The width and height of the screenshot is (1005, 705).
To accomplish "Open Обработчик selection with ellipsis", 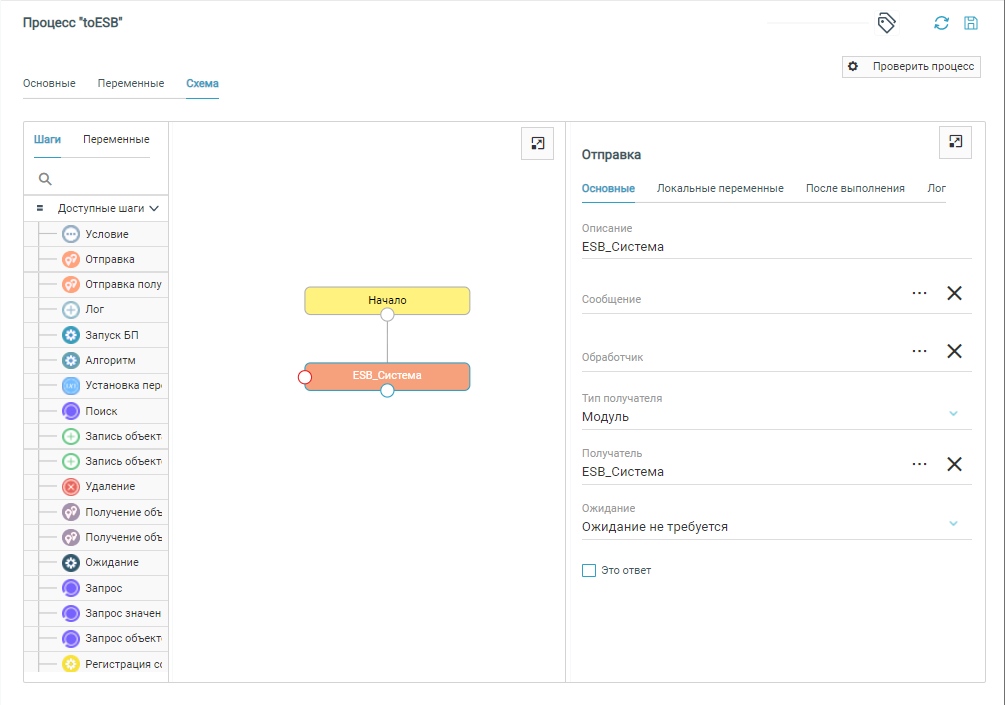I will (920, 351).
